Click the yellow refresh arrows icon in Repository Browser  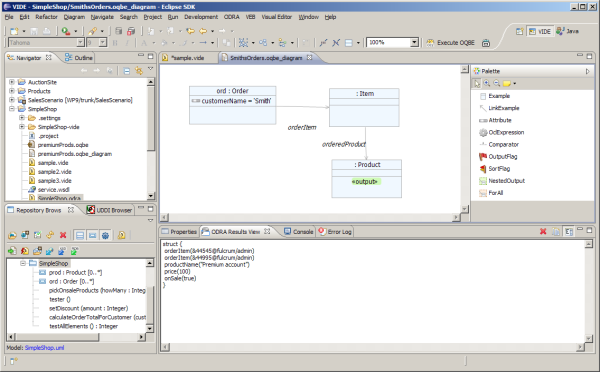pos(50,235)
